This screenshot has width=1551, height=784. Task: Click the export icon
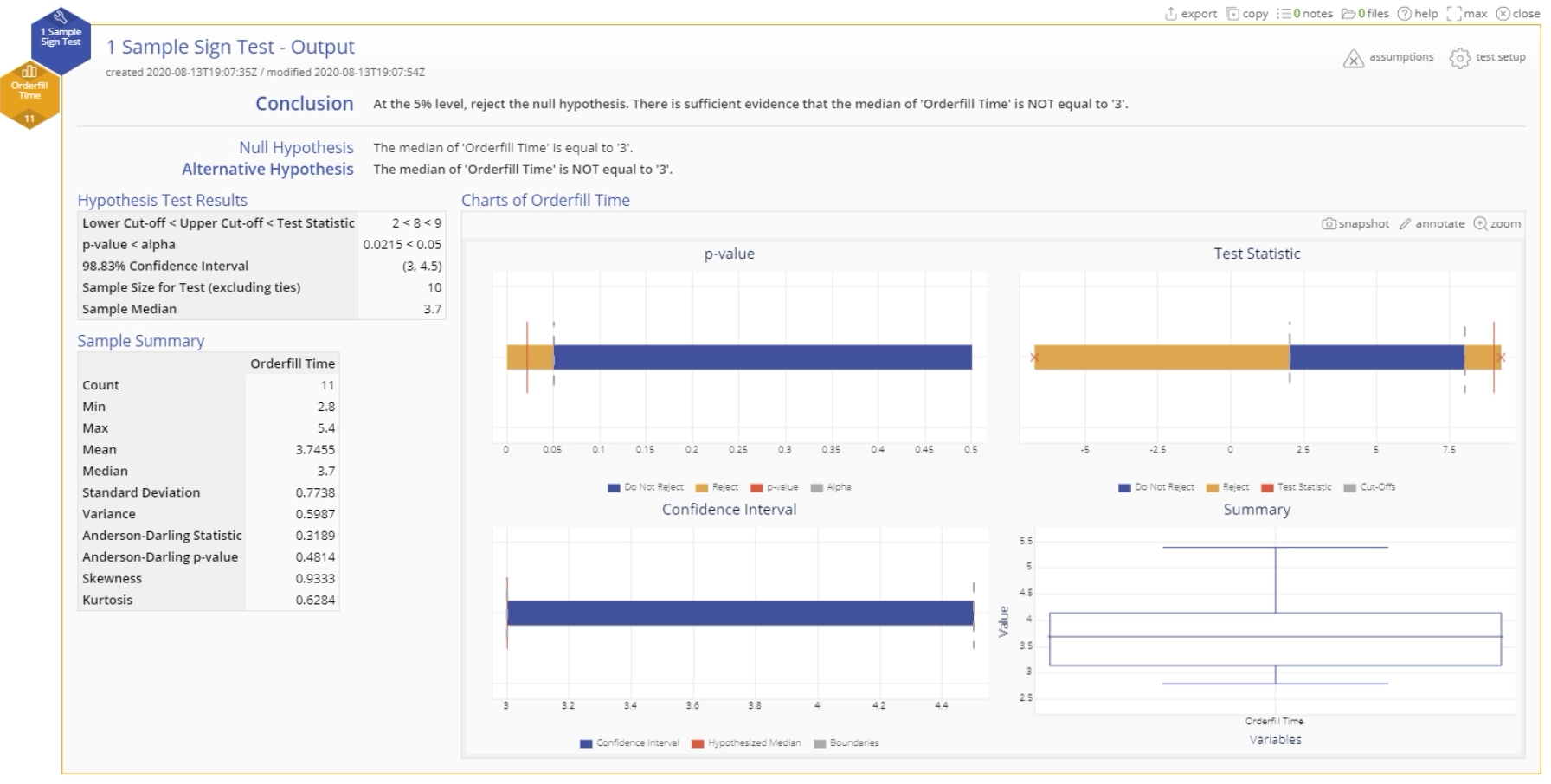coord(1171,13)
